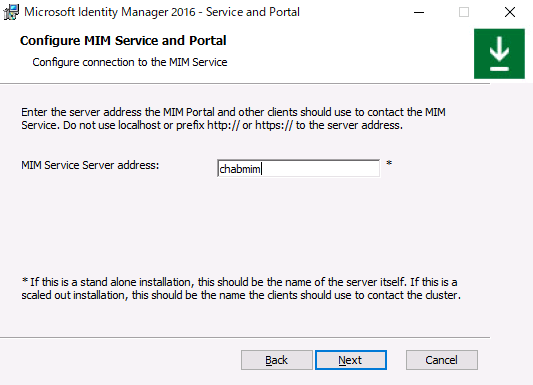Click the typed text chabmim in the box
Viewport: 533px width, 385px height.
(x=240, y=169)
